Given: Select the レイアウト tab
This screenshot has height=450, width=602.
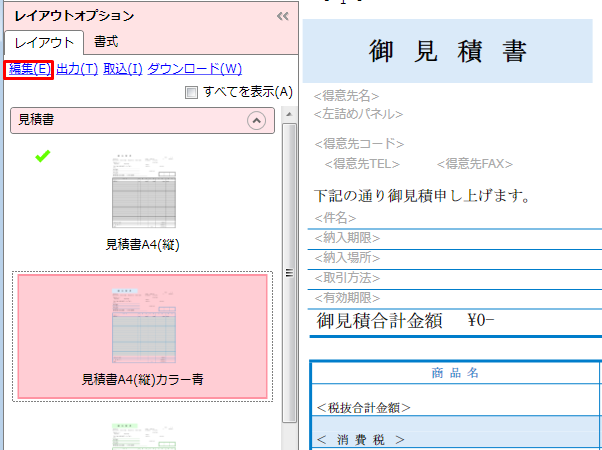Looking at the screenshot, I should coord(42,42).
